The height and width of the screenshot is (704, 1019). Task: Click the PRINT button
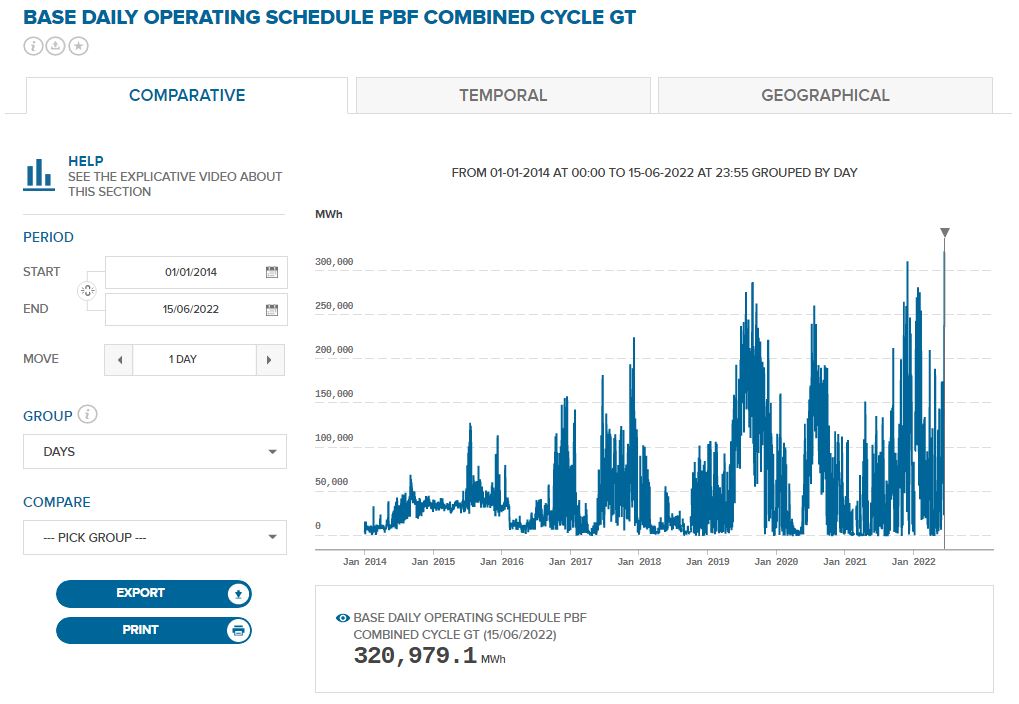pos(153,631)
